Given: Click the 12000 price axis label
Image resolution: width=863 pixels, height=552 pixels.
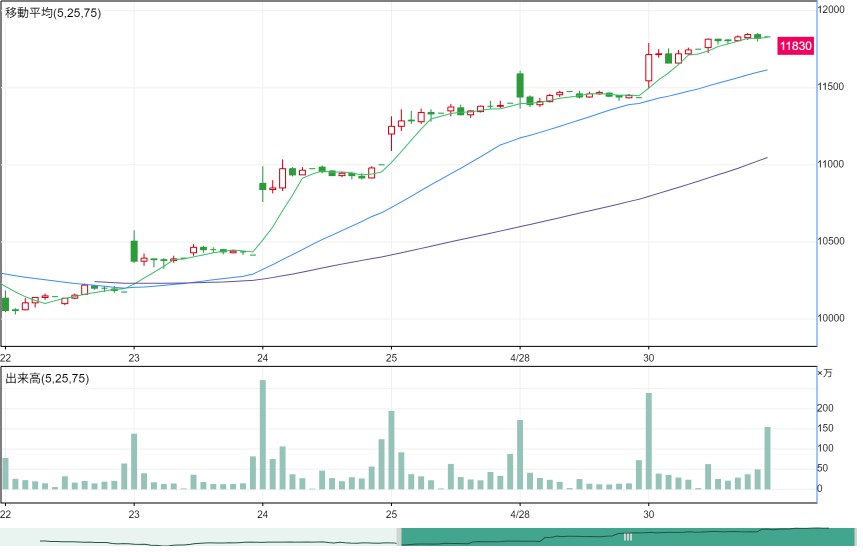Looking at the screenshot, I should pos(831,9).
